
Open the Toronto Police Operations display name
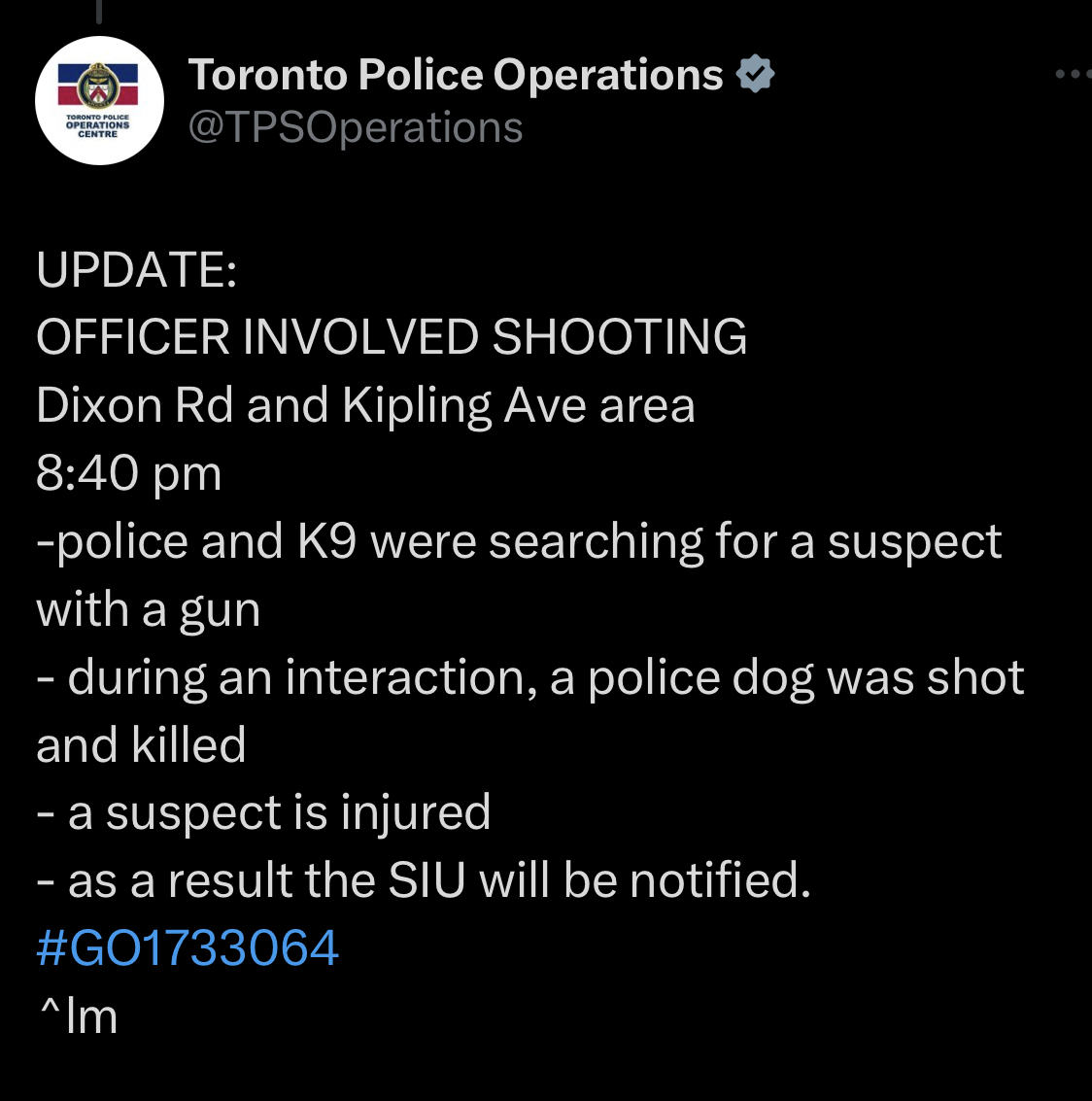[456, 75]
